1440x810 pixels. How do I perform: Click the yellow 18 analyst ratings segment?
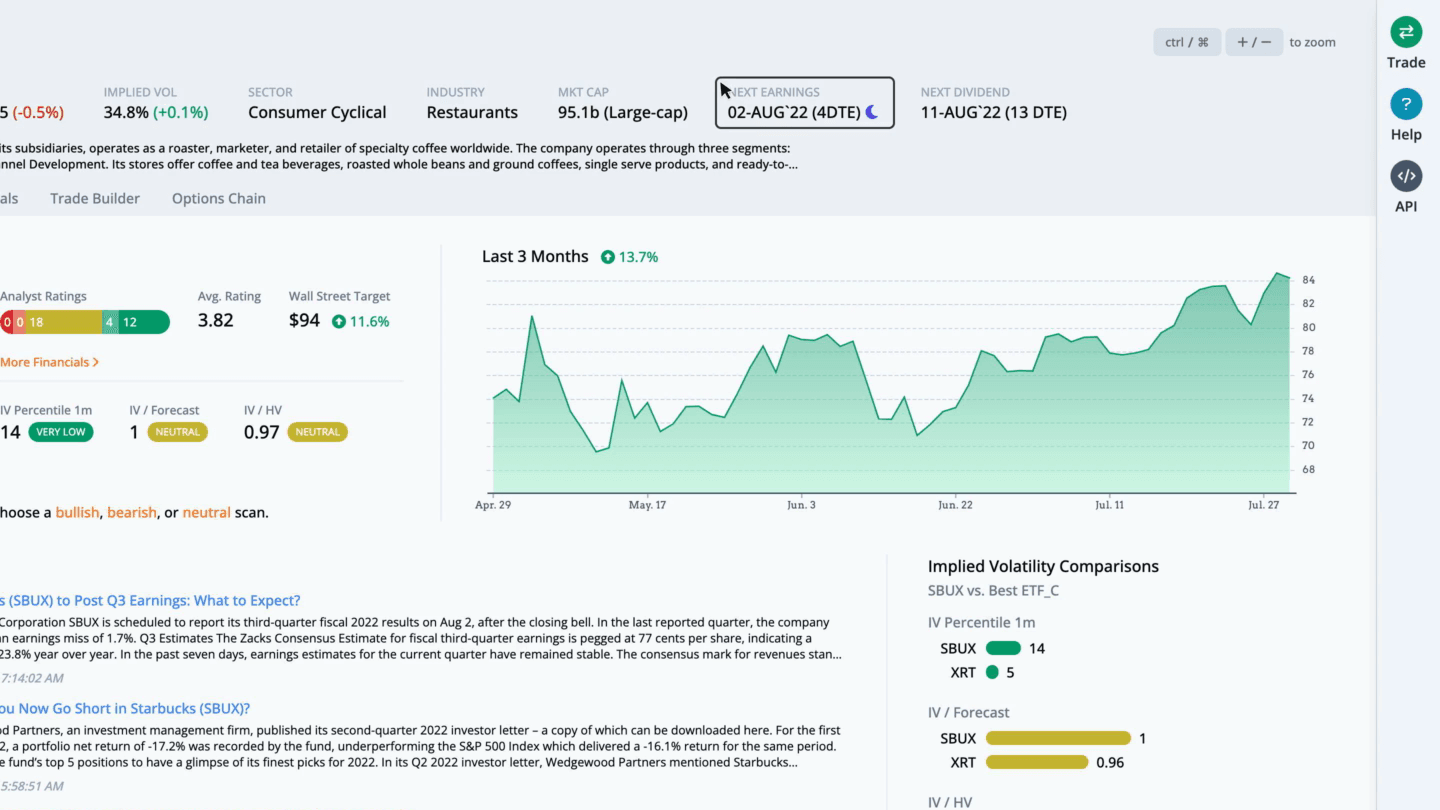62,322
